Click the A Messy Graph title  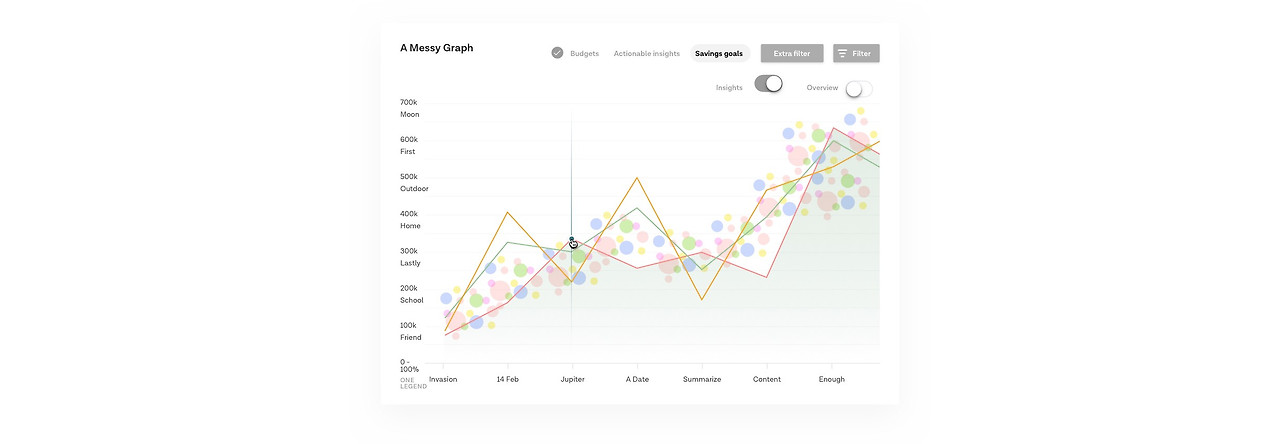tap(437, 47)
